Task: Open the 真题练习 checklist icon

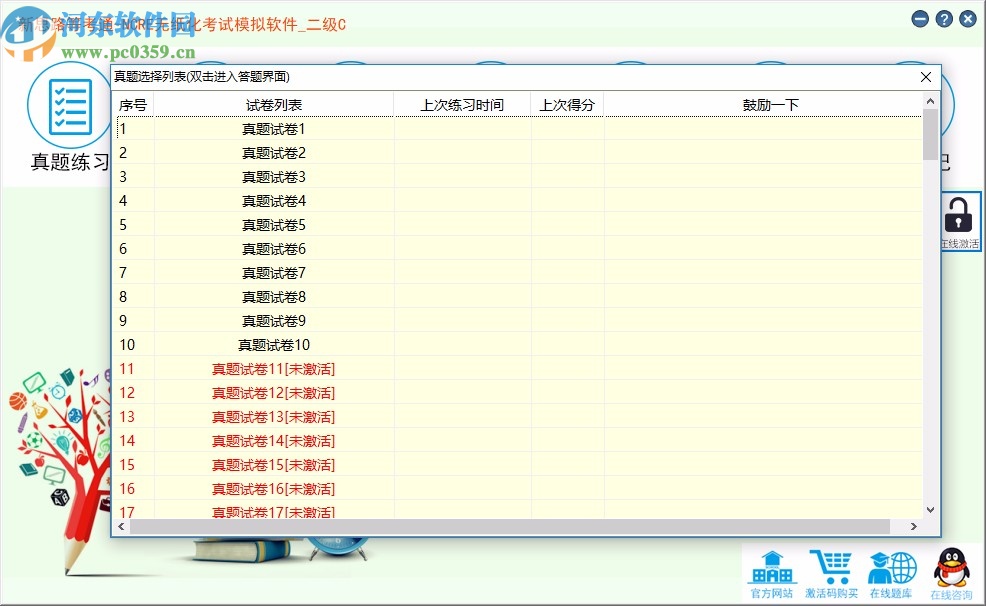Action: 69,106
